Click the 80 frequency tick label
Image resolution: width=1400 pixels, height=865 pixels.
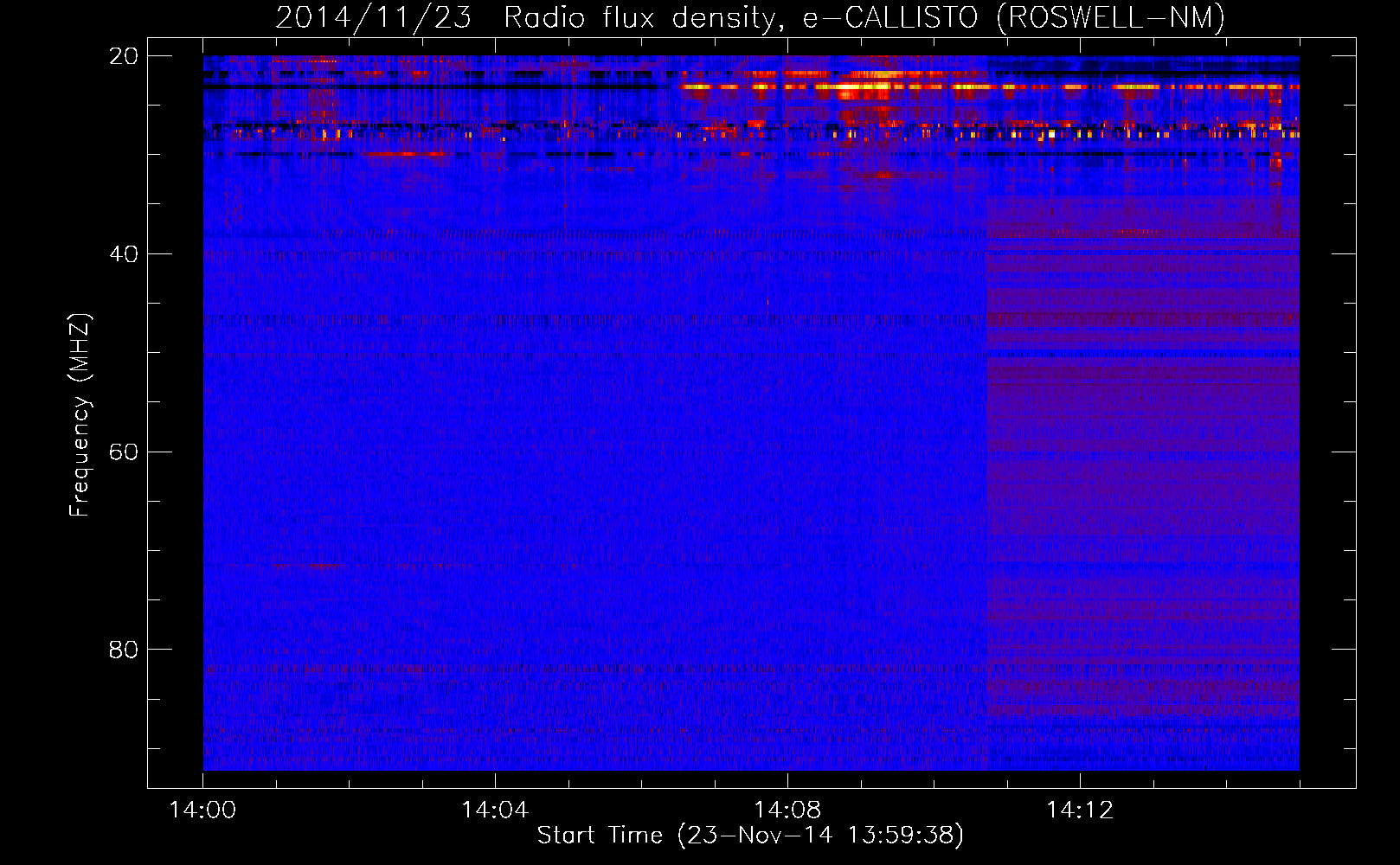tap(124, 650)
